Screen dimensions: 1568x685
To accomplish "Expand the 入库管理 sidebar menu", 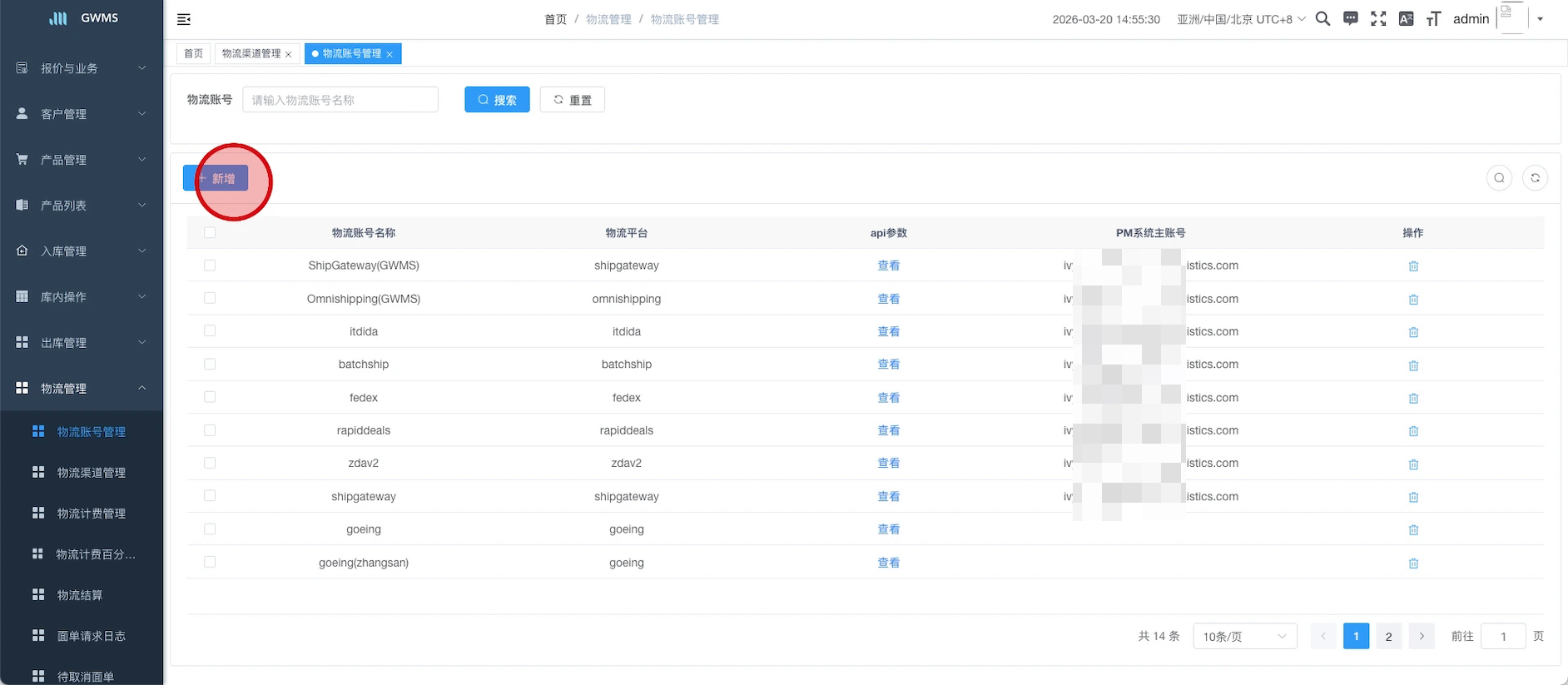I will tap(82, 251).
